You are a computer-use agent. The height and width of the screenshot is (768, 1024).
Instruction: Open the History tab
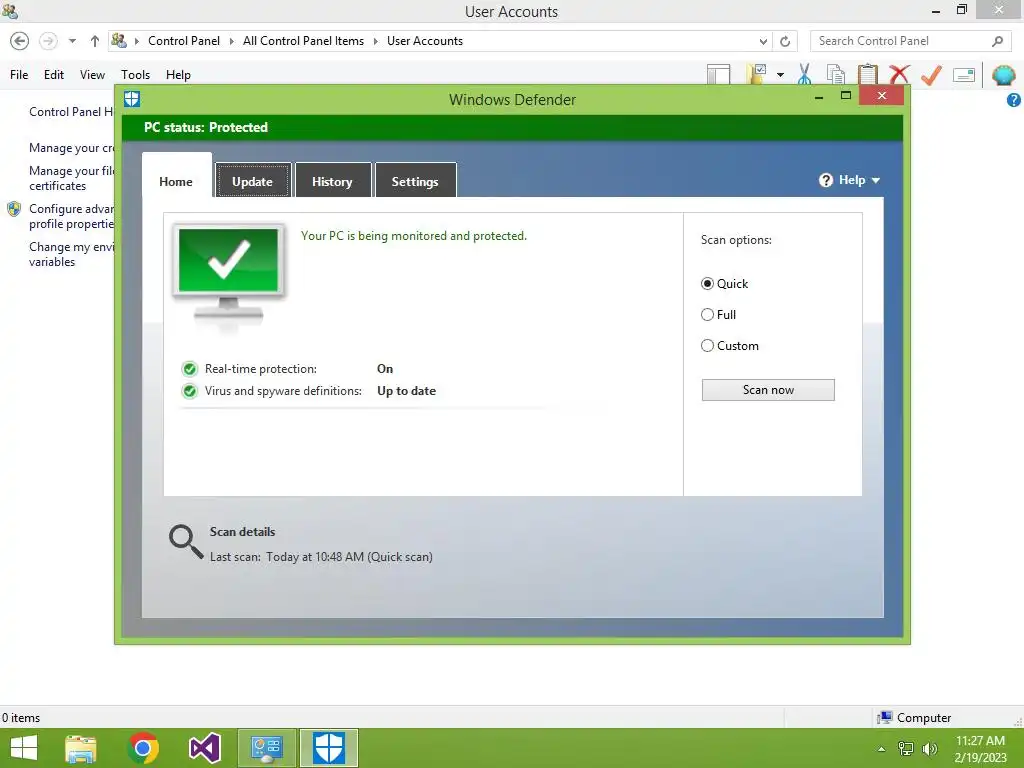click(x=332, y=181)
